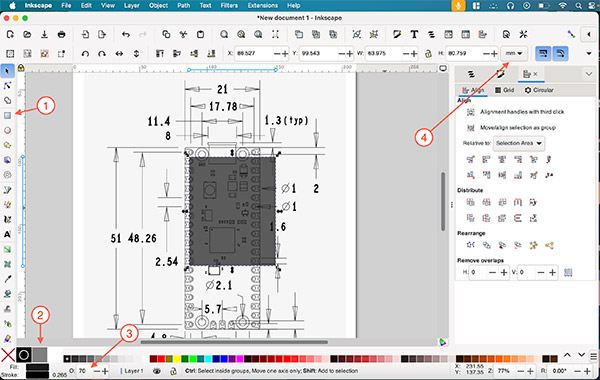Toggle Move/align selection as group
Image resolution: width=600 pixels, height=380 pixels.
point(471,128)
